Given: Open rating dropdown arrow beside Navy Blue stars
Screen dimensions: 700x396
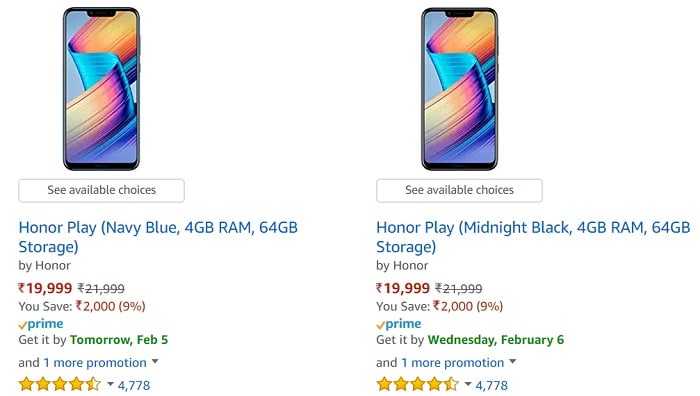Looking at the screenshot, I should [x=110, y=384].
